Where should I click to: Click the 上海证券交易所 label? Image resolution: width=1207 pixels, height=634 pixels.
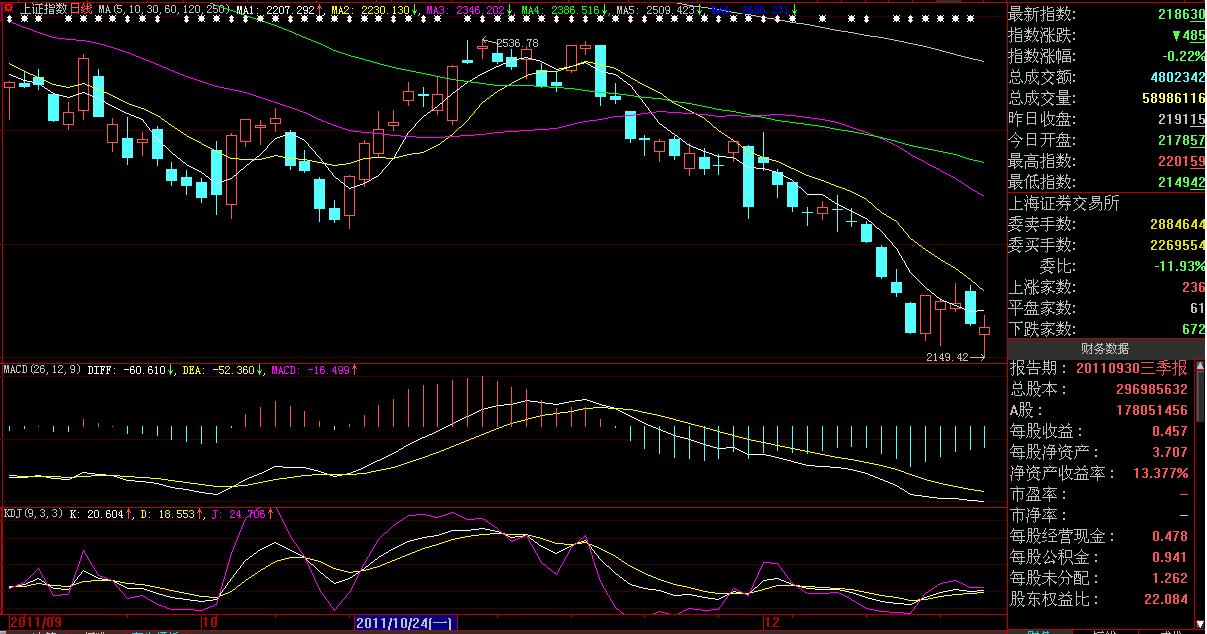1063,203
